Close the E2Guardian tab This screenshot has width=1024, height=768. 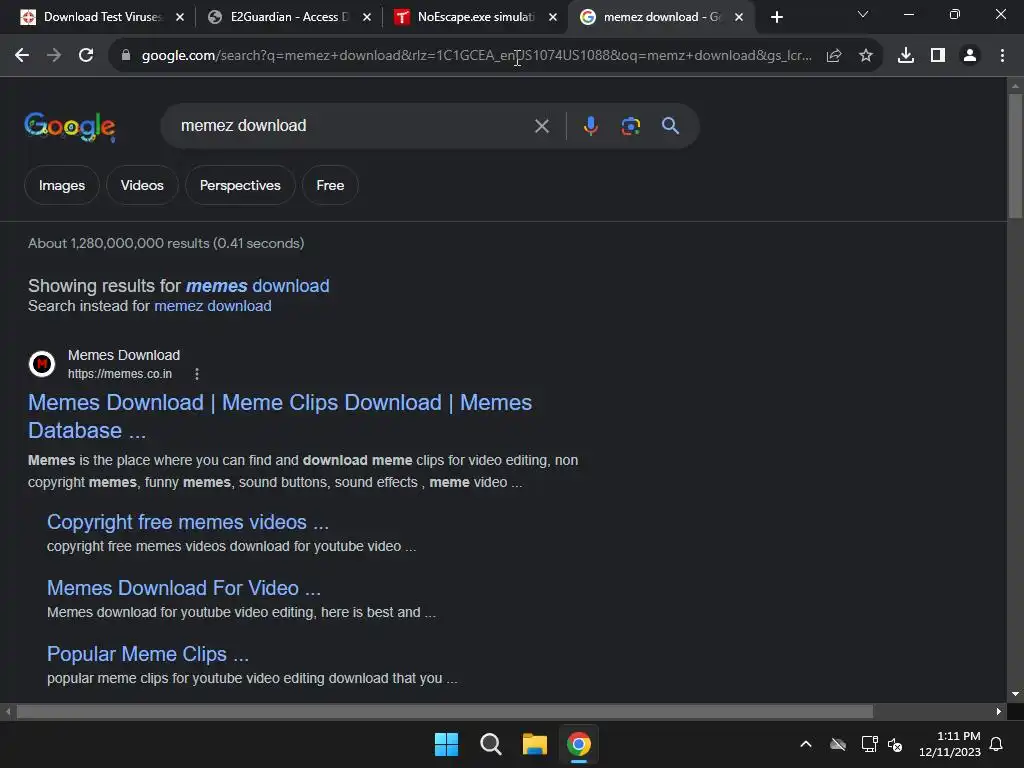point(366,17)
